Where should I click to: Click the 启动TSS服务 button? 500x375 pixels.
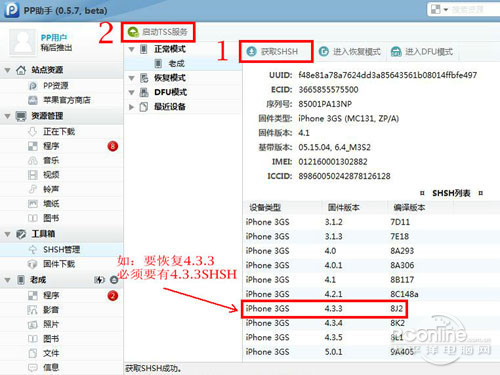click(x=158, y=32)
